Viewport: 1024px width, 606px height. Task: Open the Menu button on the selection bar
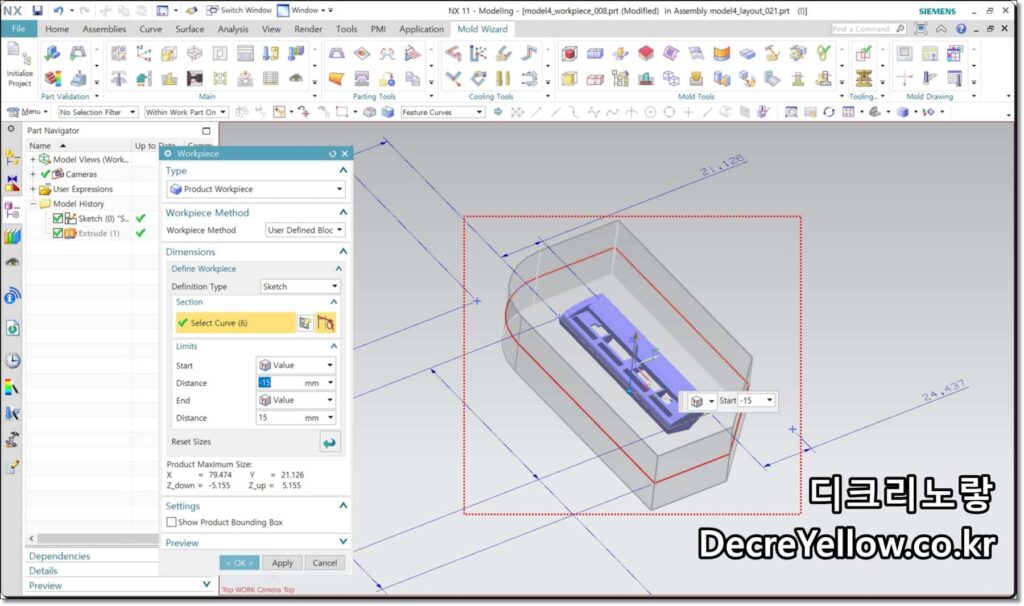(x=26, y=112)
